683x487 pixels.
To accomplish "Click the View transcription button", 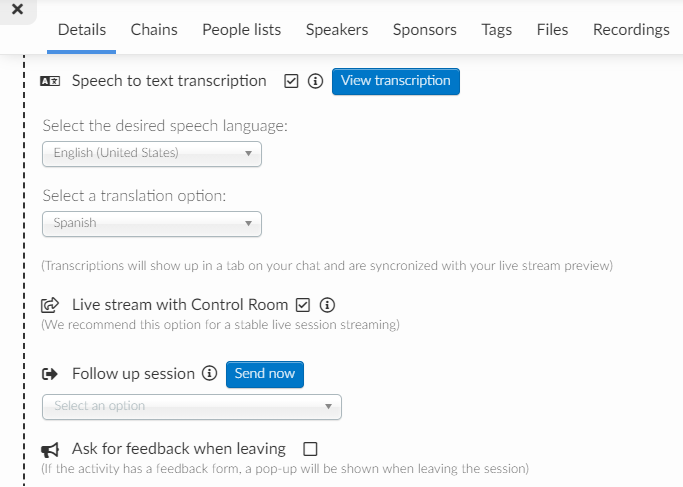I will point(396,81).
